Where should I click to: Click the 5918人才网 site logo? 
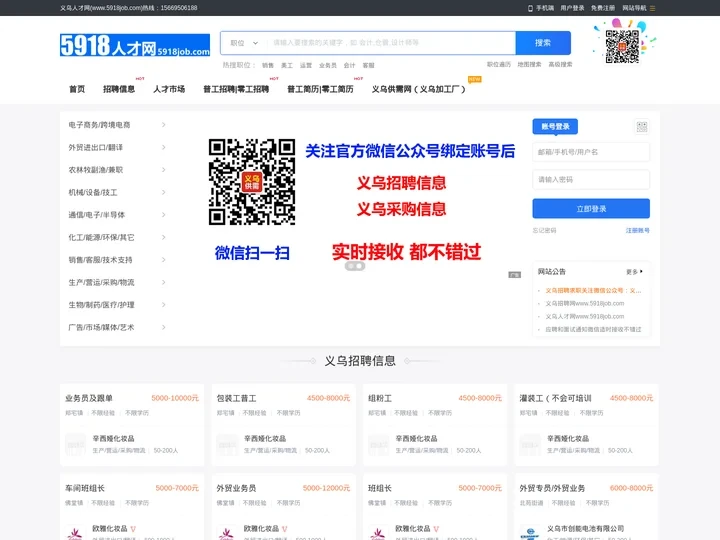coord(135,45)
